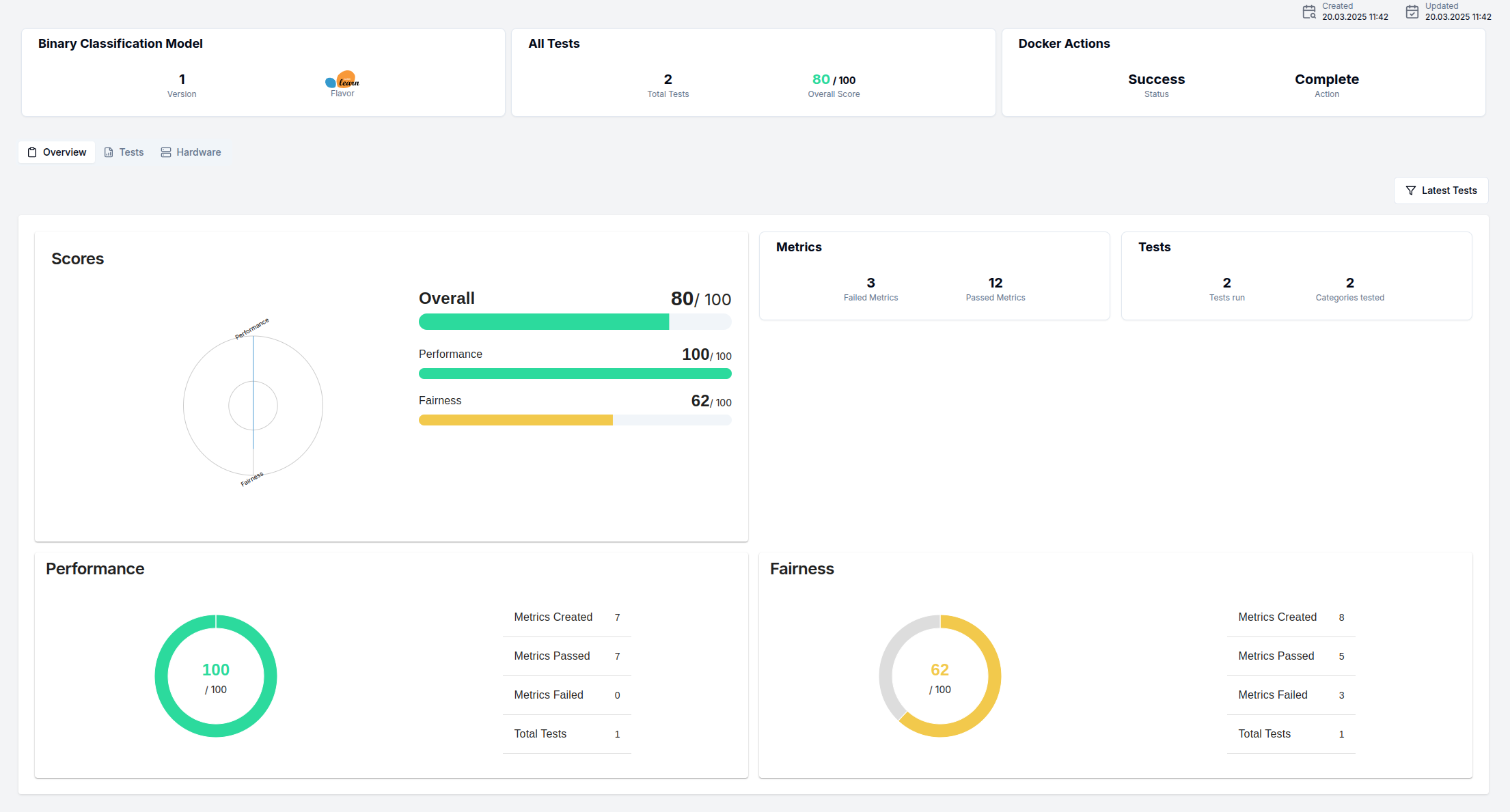Click the Binary Classification Model title
The image size is (1510, 812).
(120, 43)
